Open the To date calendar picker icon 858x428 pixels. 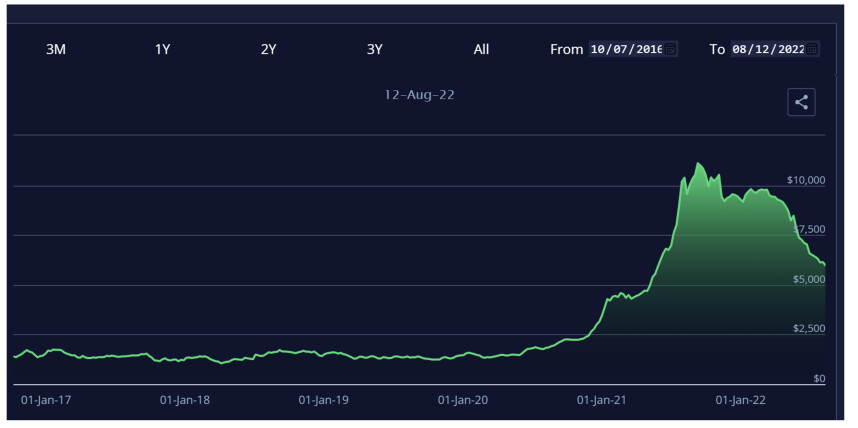click(812, 49)
